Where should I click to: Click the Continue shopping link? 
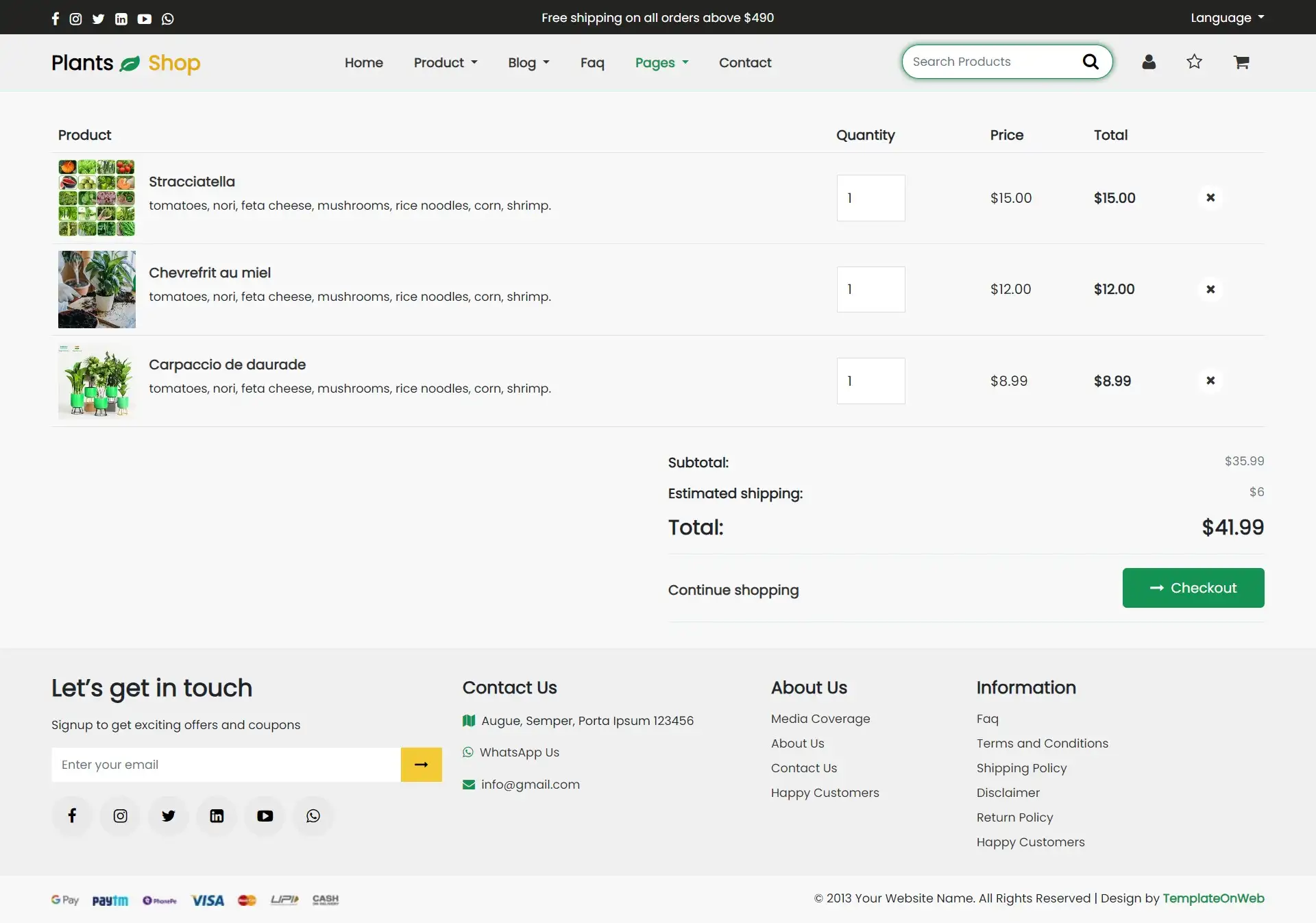[733, 590]
